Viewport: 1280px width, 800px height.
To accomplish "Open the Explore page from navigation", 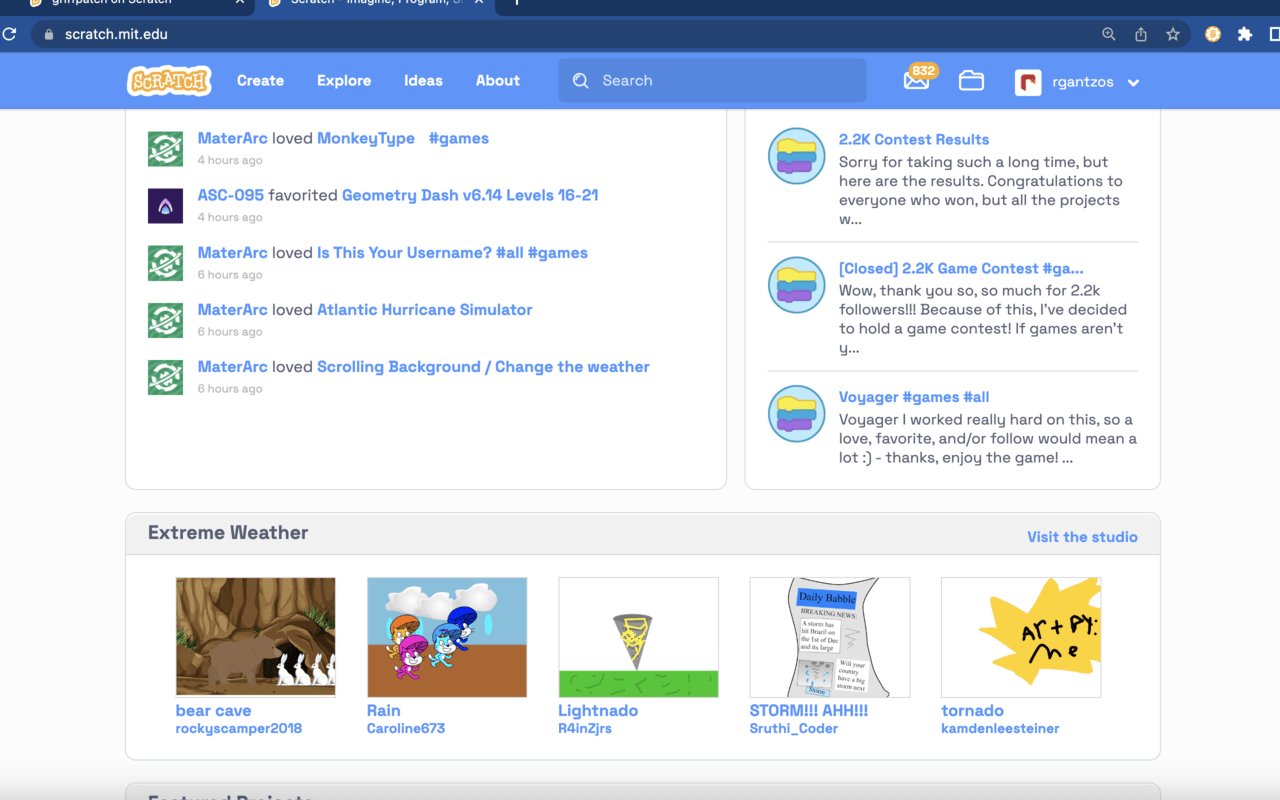I will click(344, 80).
